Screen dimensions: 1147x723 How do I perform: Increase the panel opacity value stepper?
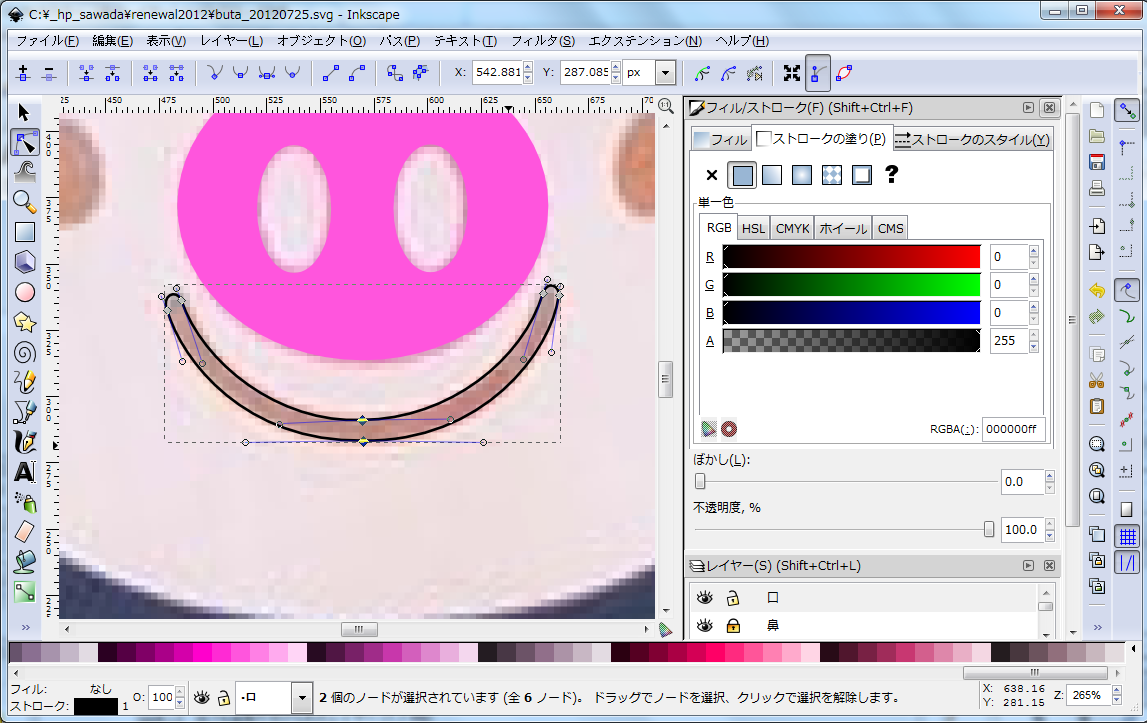[1050, 524]
